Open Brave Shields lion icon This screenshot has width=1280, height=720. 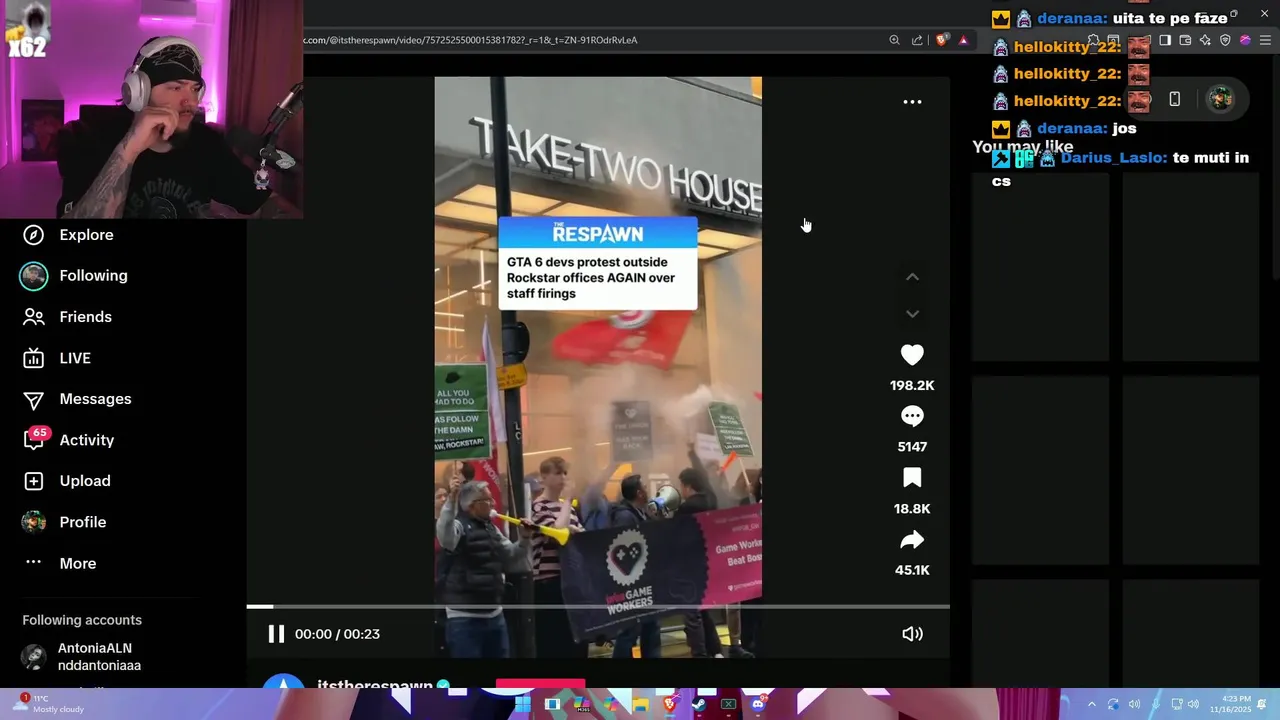pyautogui.click(x=942, y=40)
